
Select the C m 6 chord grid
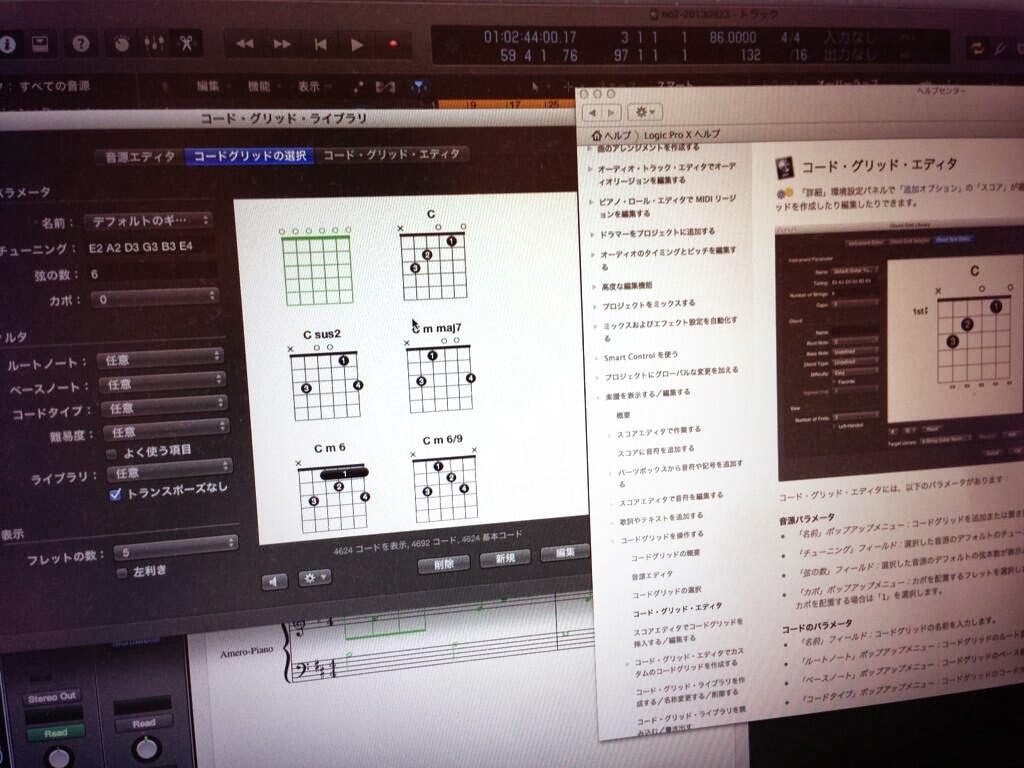coord(333,487)
